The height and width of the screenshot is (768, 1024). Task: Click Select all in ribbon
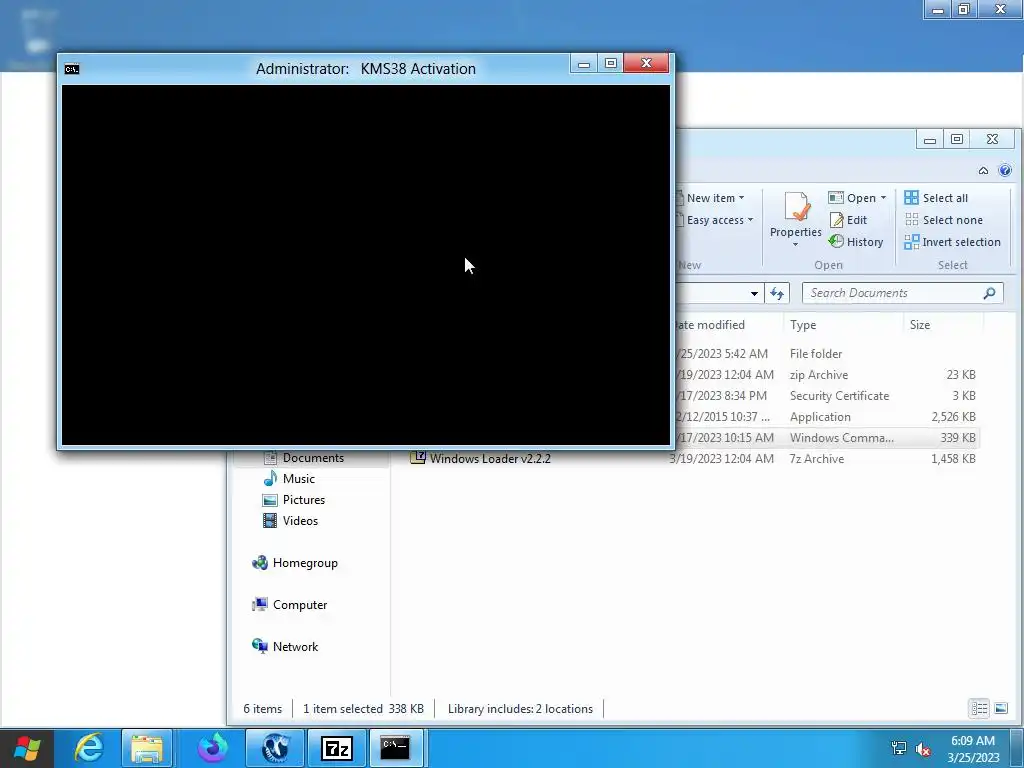pos(936,198)
